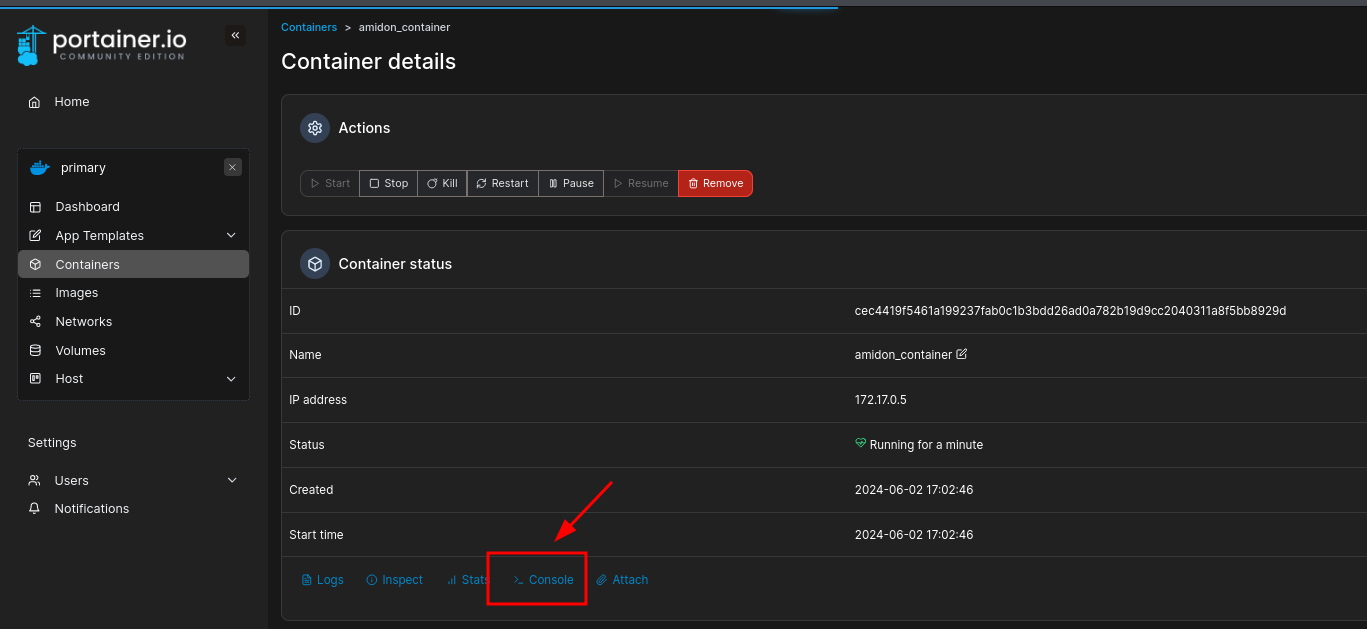Expand the Host submenu chevron
The width and height of the screenshot is (1367, 629).
231,379
